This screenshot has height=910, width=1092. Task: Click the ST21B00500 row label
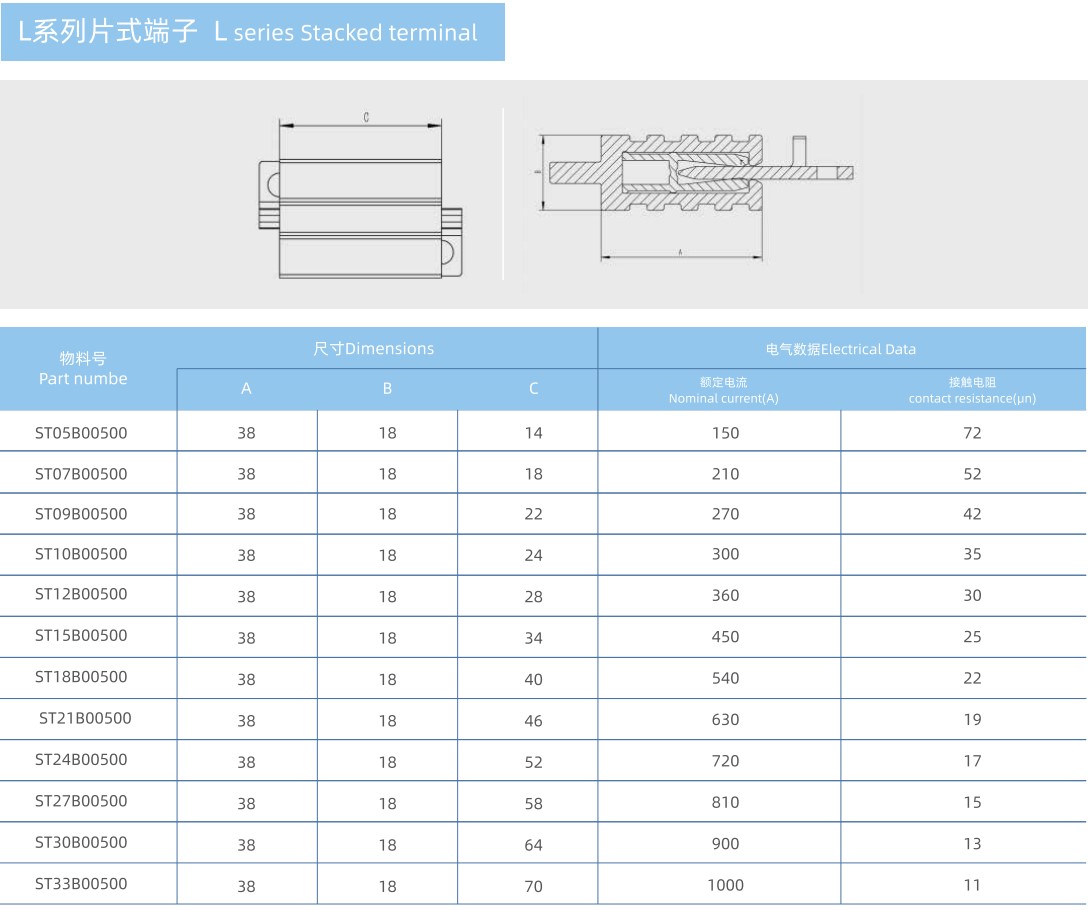(85, 719)
